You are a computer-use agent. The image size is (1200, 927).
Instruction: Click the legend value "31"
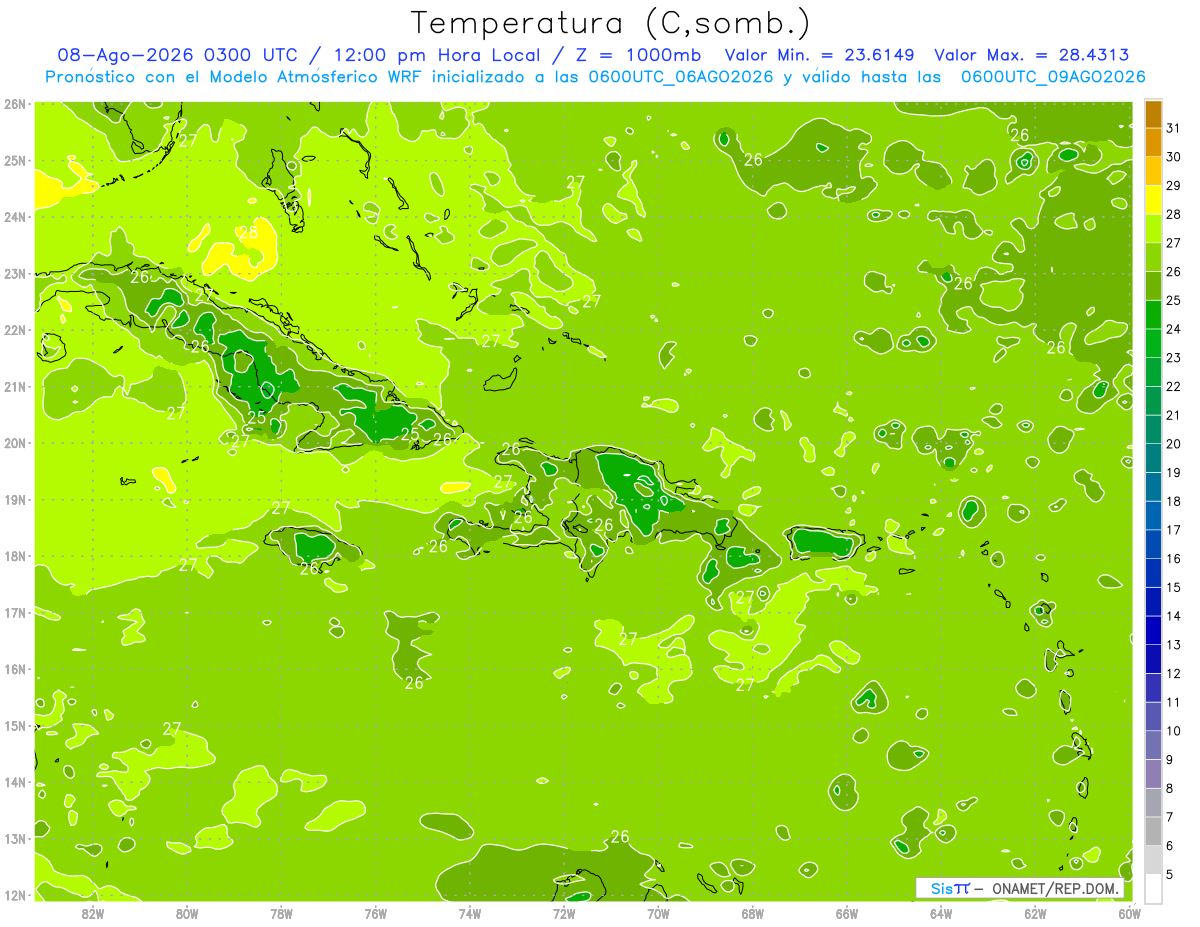tap(1174, 128)
